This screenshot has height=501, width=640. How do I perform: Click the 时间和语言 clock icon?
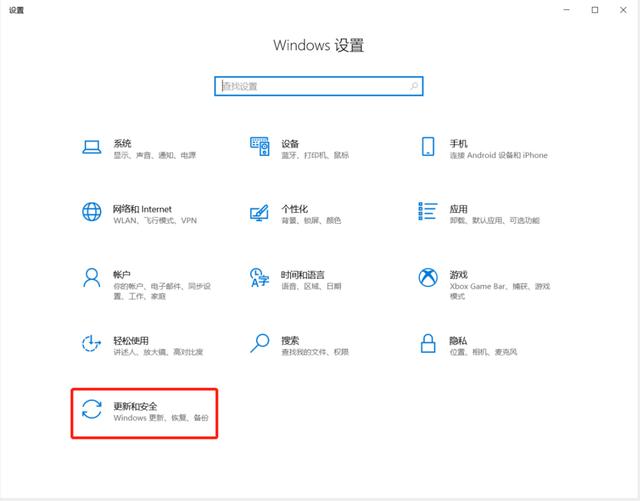(x=260, y=277)
